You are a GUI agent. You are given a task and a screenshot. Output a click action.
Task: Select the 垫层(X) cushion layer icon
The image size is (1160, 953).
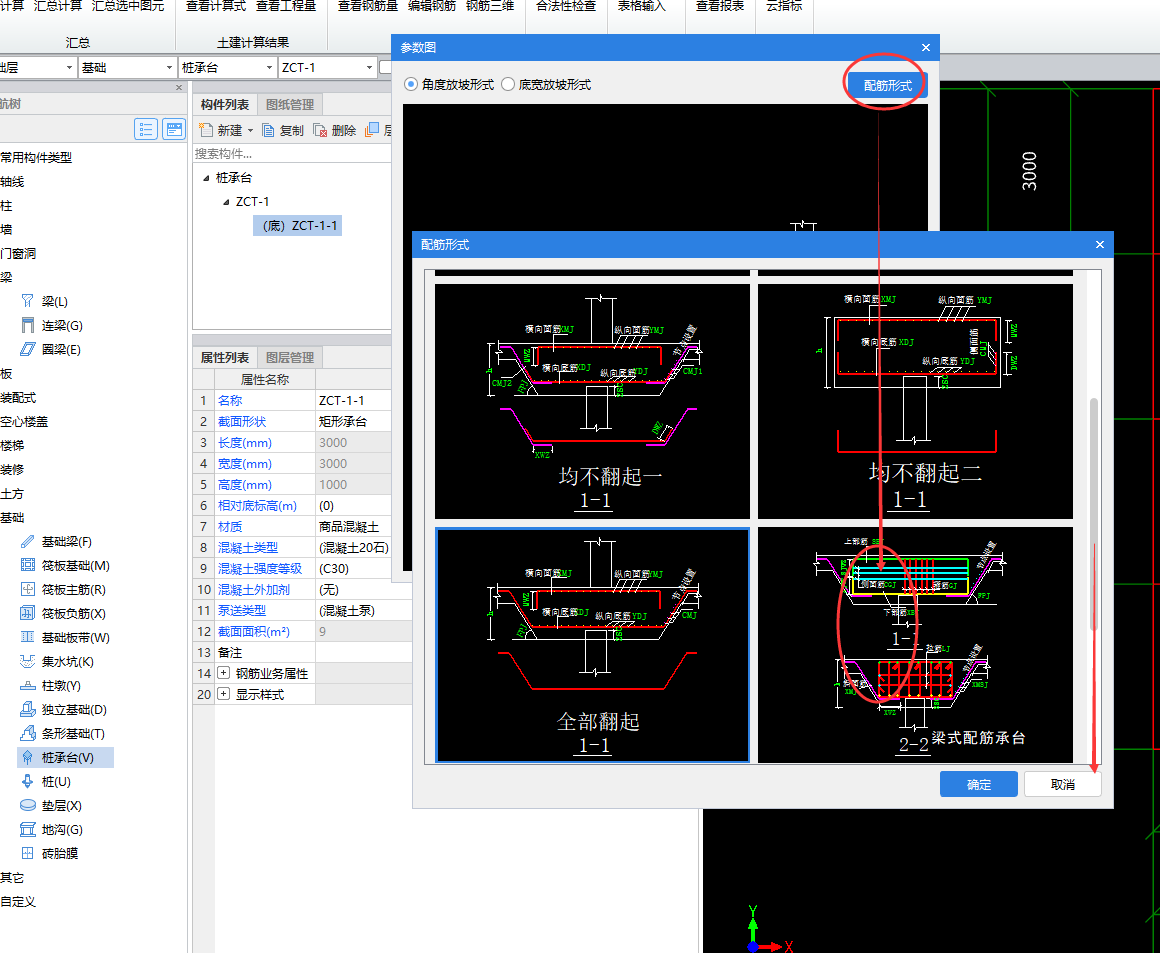tap(27, 805)
